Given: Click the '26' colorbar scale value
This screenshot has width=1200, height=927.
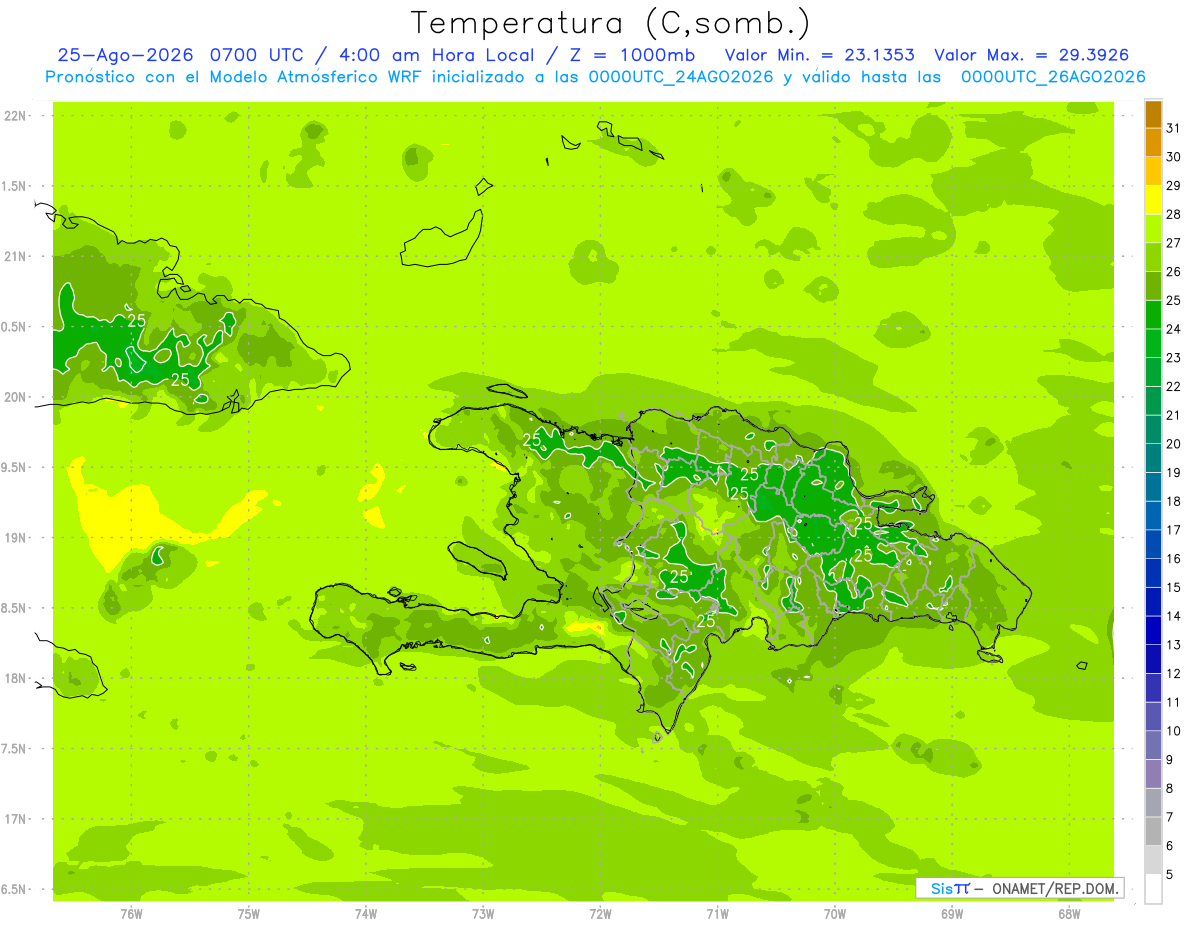Looking at the screenshot, I should coord(1173,271).
